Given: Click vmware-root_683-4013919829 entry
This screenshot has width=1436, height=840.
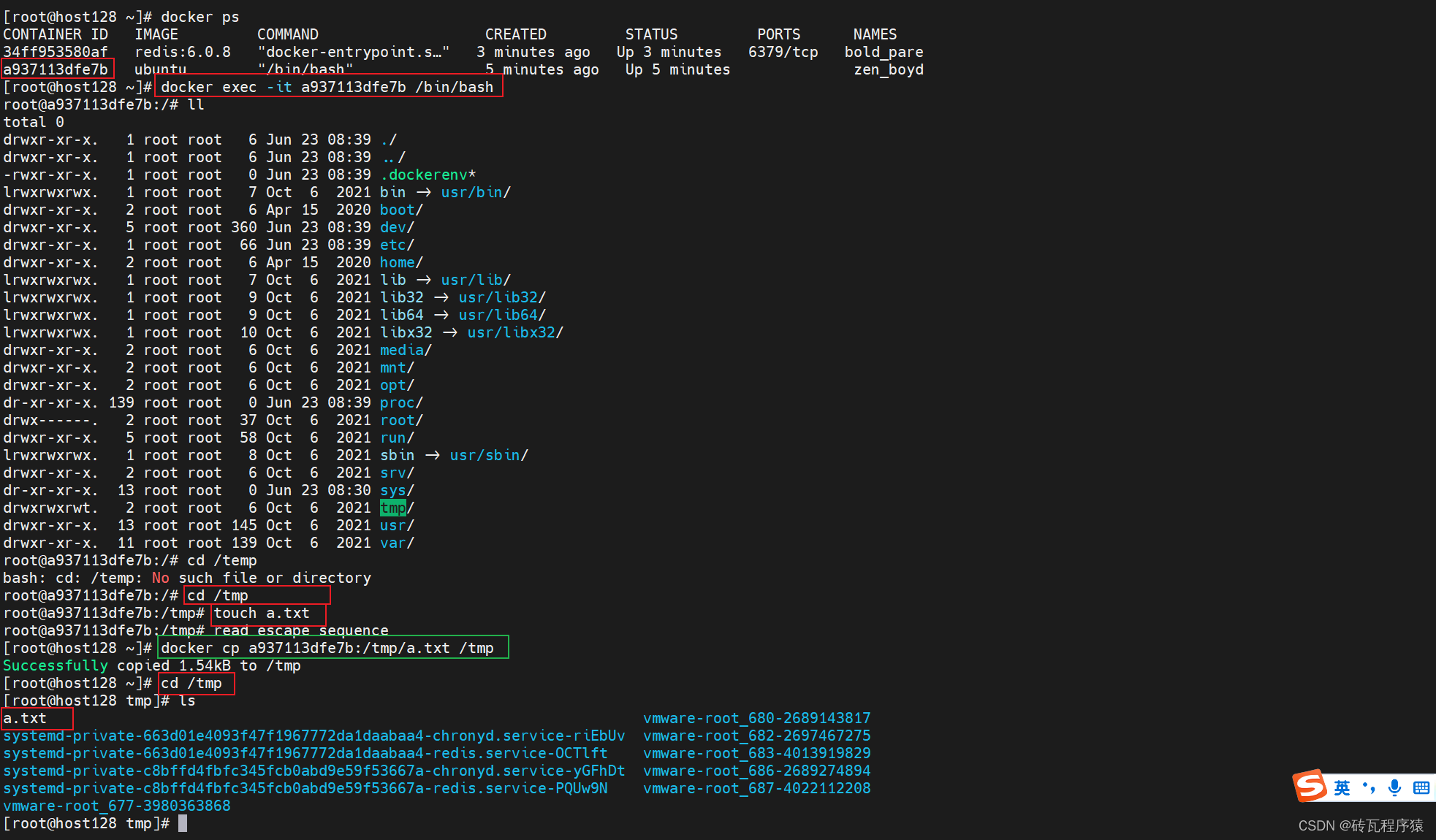Looking at the screenshot, I should tap(757, 753).
